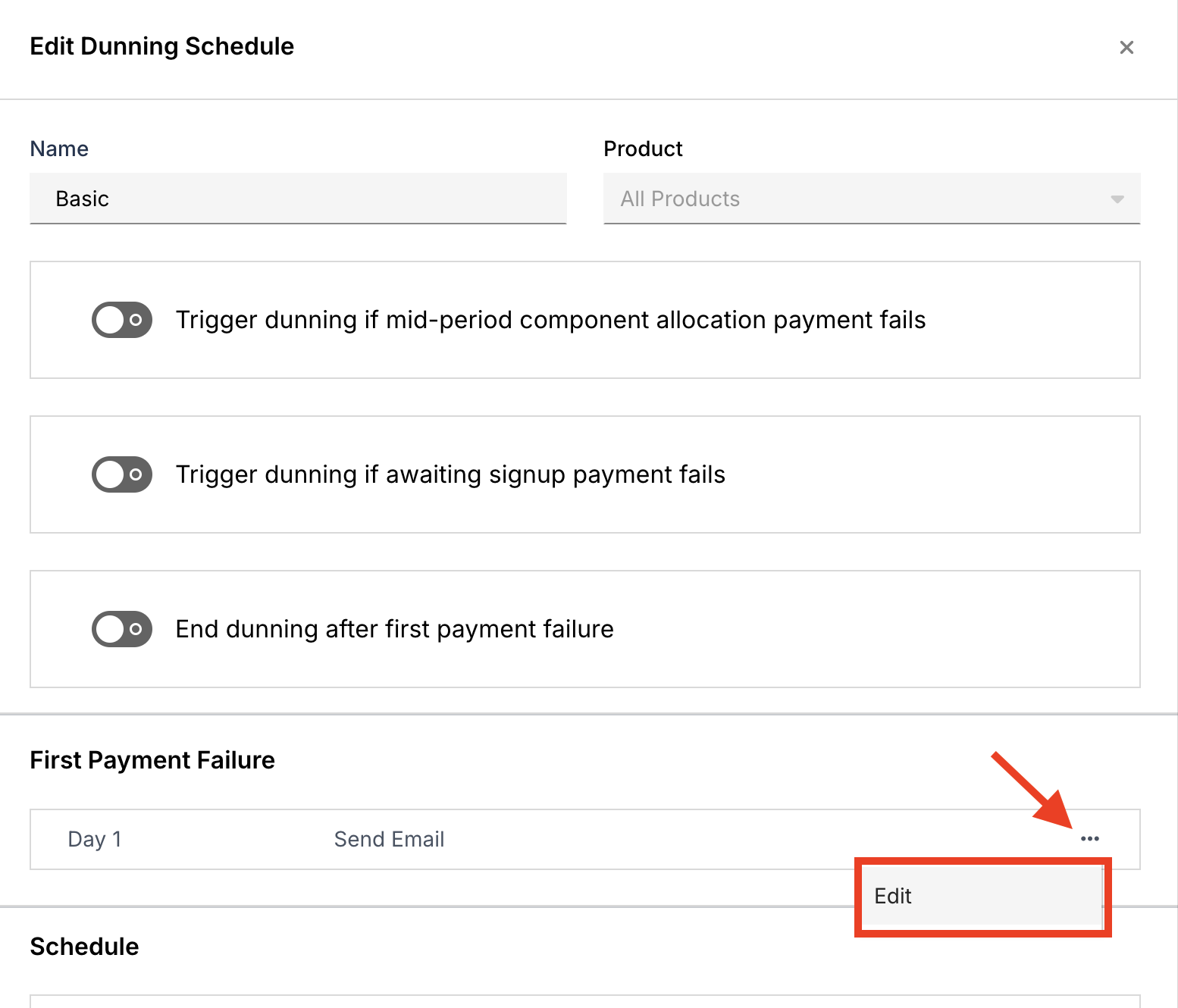Click the End dunning after first payment label
This screenshot has width=1178, height=1008.
click(x=394, y=629)
